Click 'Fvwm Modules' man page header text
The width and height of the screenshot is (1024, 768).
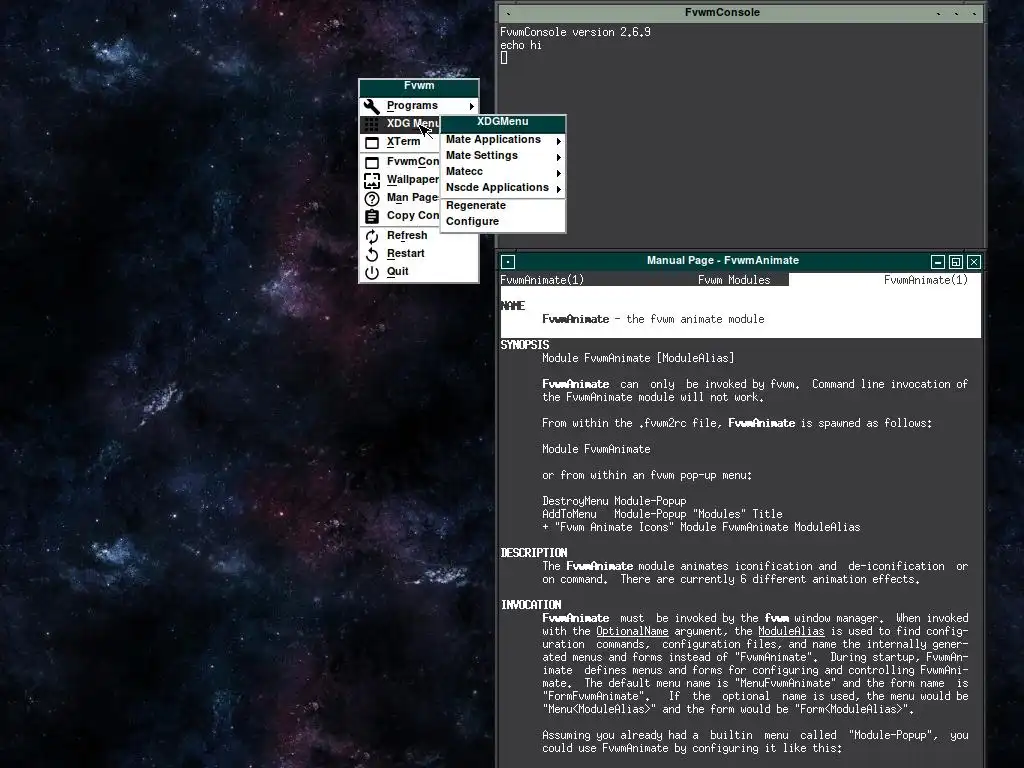click(x=734, y=280)
